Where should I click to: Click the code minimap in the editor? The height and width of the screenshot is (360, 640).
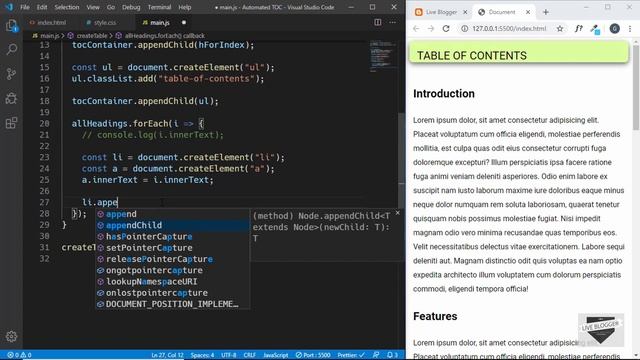pyautogui.click(x=382, y=56)
